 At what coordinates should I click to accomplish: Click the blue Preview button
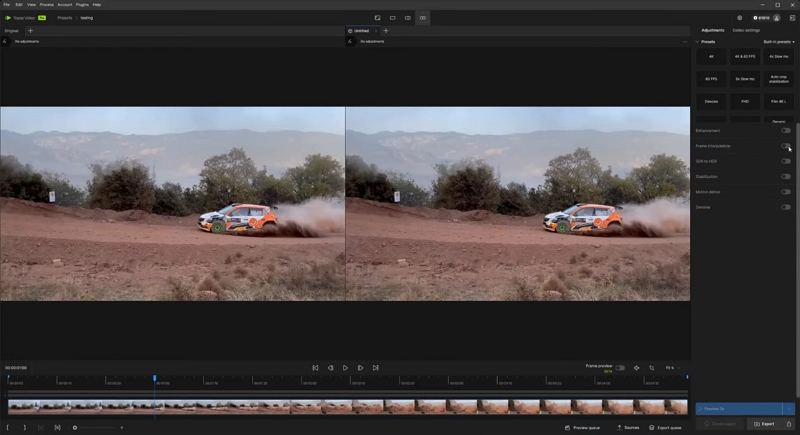pyautogui.click(x=739, y=408)
